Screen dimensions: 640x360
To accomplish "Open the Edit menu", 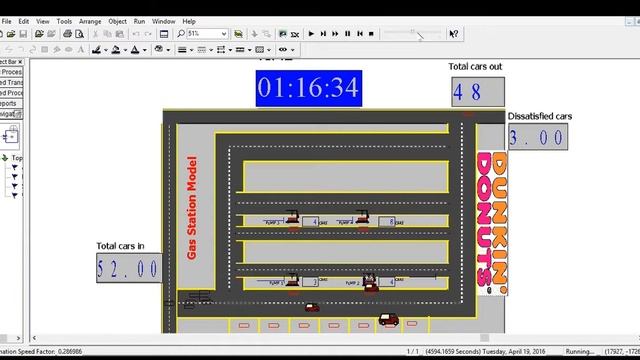I will coord(24,21).
